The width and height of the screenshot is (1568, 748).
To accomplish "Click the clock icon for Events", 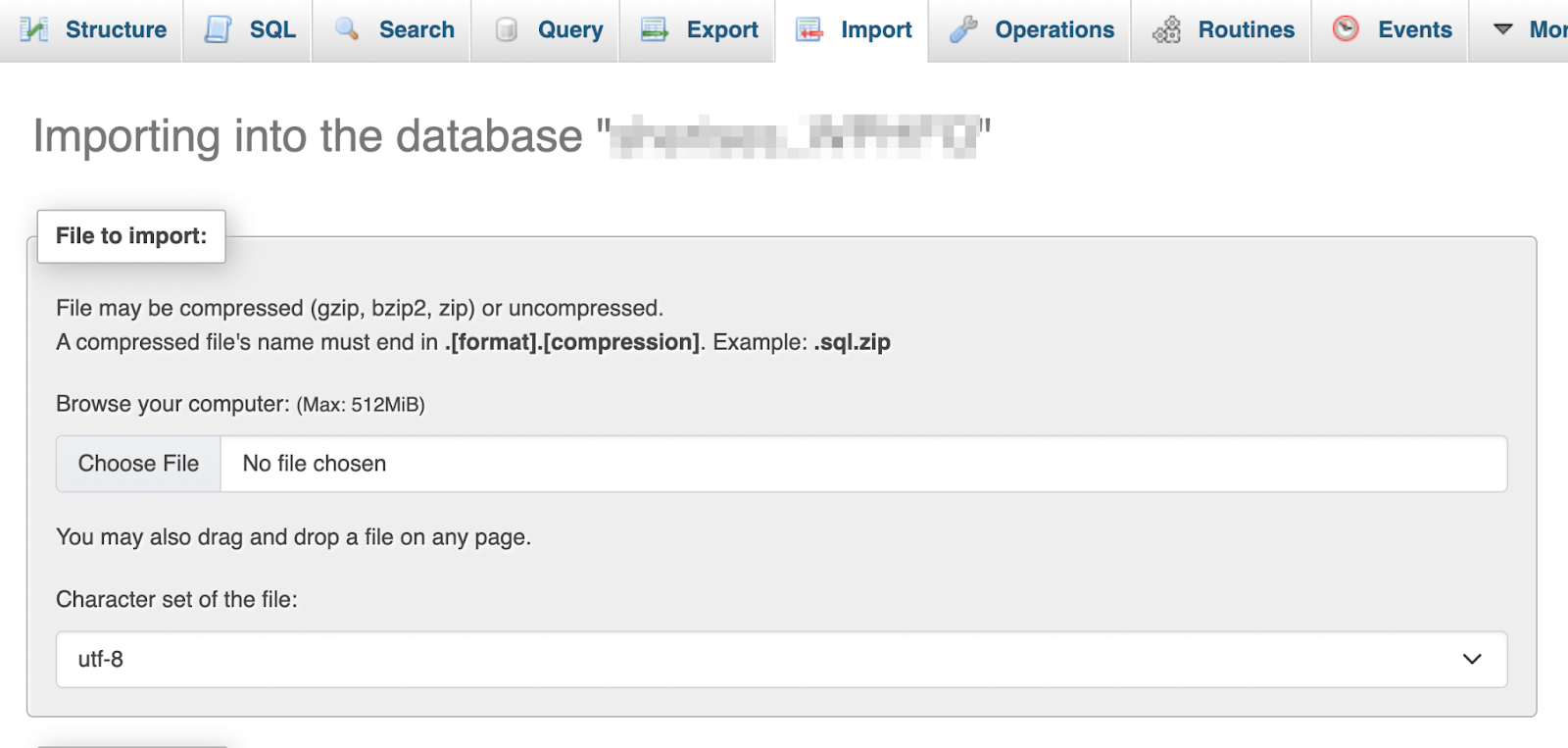I will click(x=1346, y=29).
